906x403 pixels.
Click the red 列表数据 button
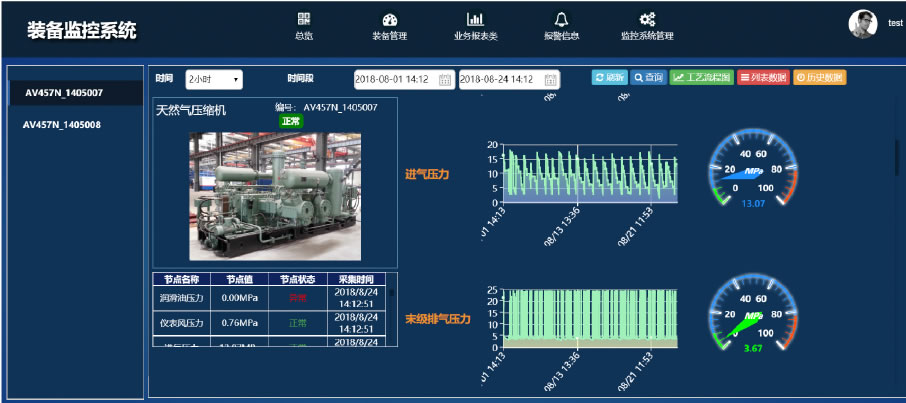(x=763, y=77)
